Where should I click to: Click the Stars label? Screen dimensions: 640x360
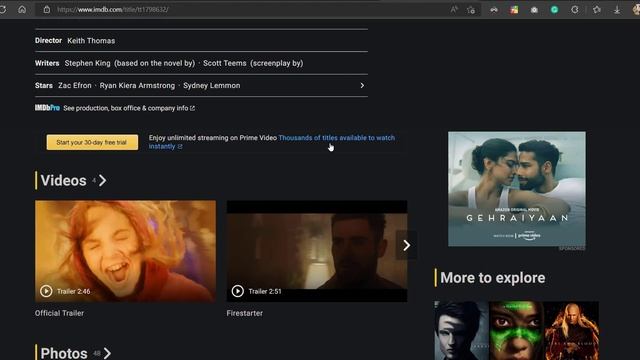click(44, 86)
